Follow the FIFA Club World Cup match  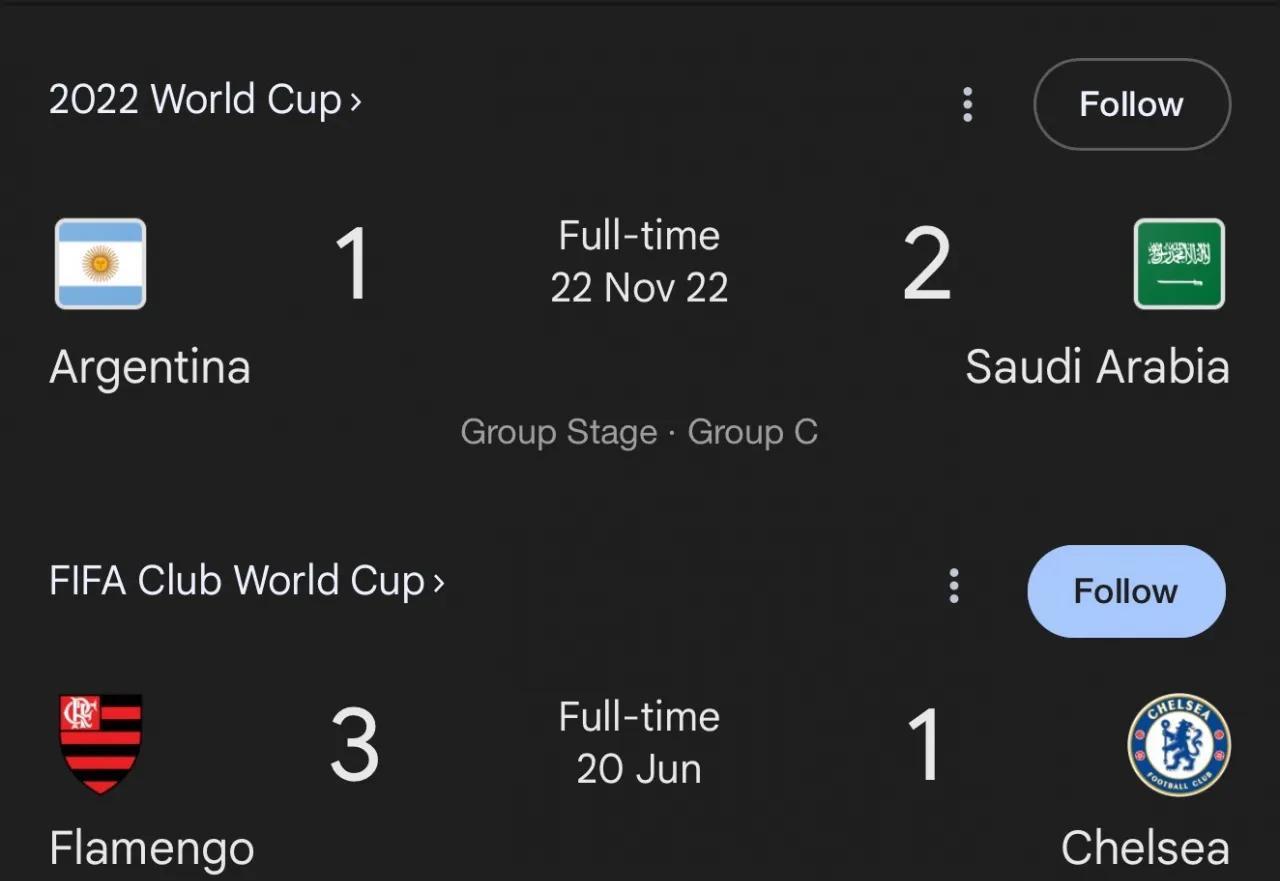tap(1126, 591)
